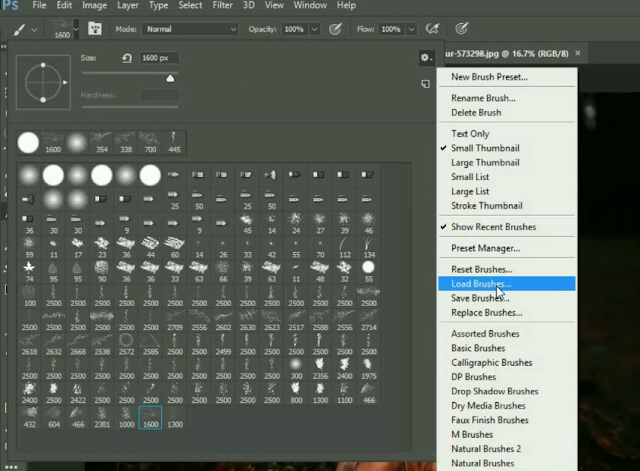Adjust brush angle in roundness preview
Screen dimensions: 640x471
(43, 82)
